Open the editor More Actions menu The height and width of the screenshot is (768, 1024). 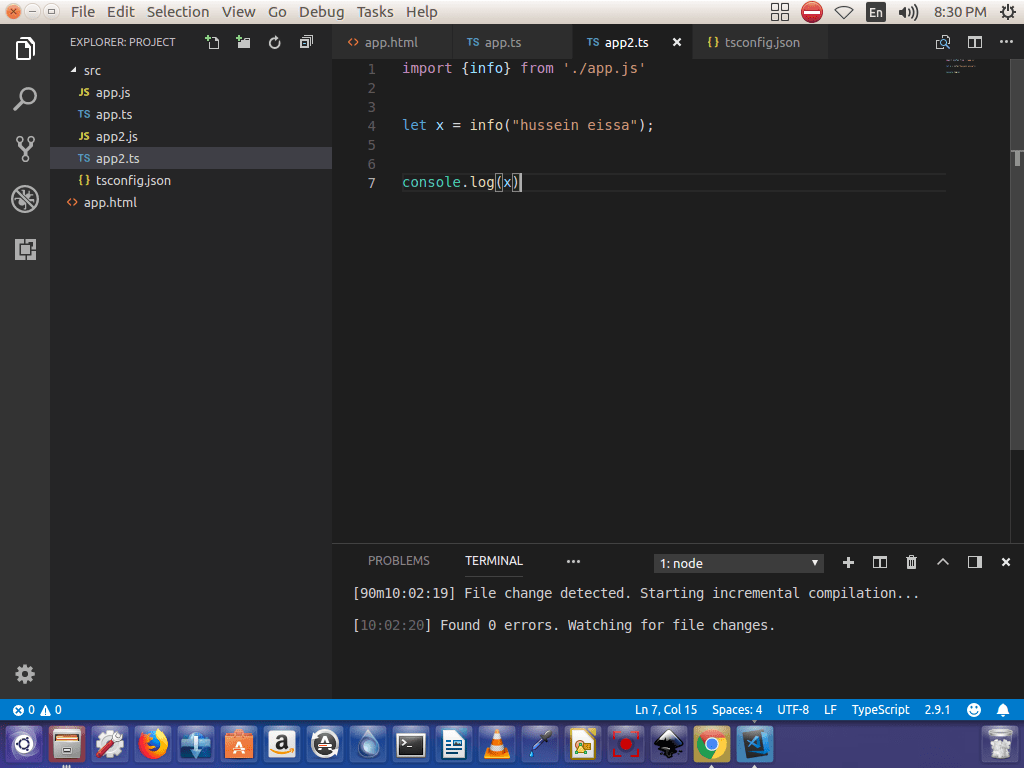(1005, 42)
